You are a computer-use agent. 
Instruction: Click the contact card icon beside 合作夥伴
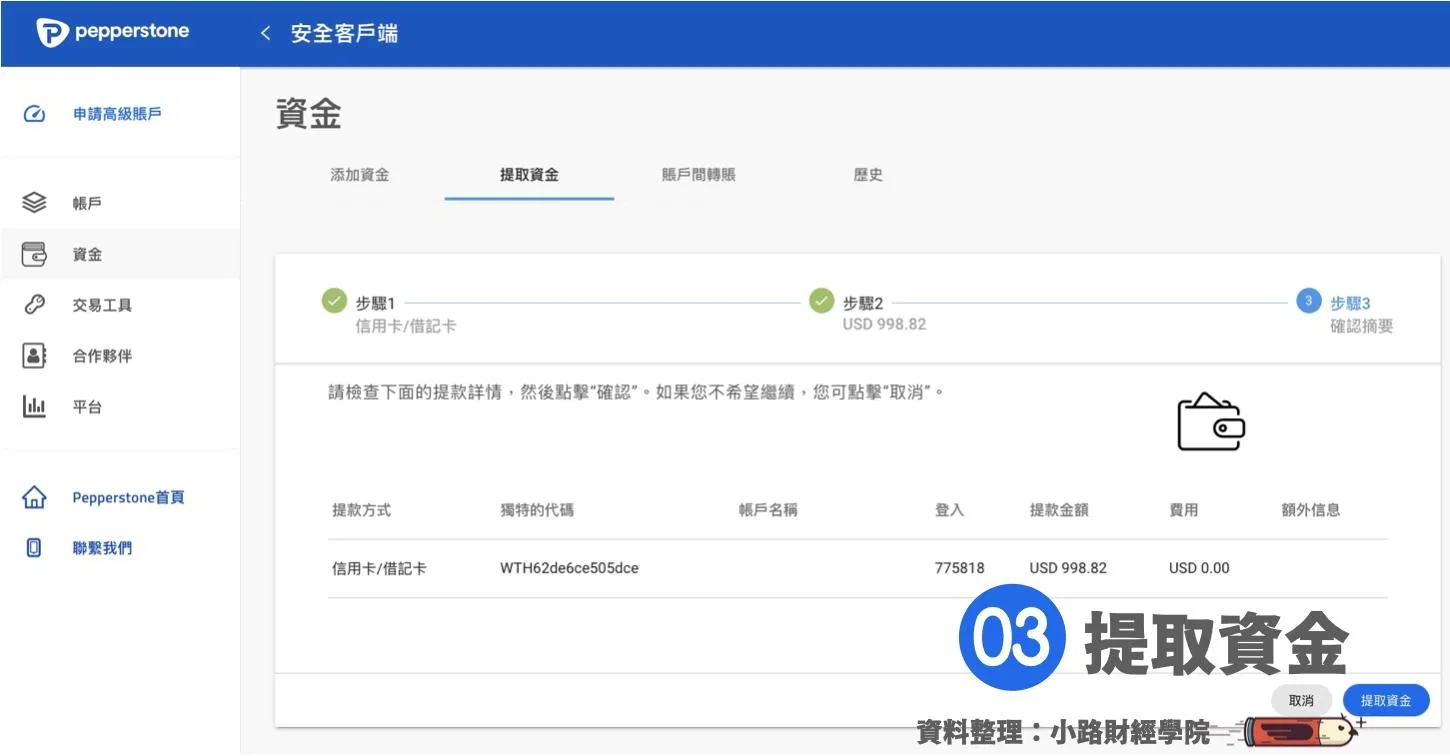(x=34, y=356)
